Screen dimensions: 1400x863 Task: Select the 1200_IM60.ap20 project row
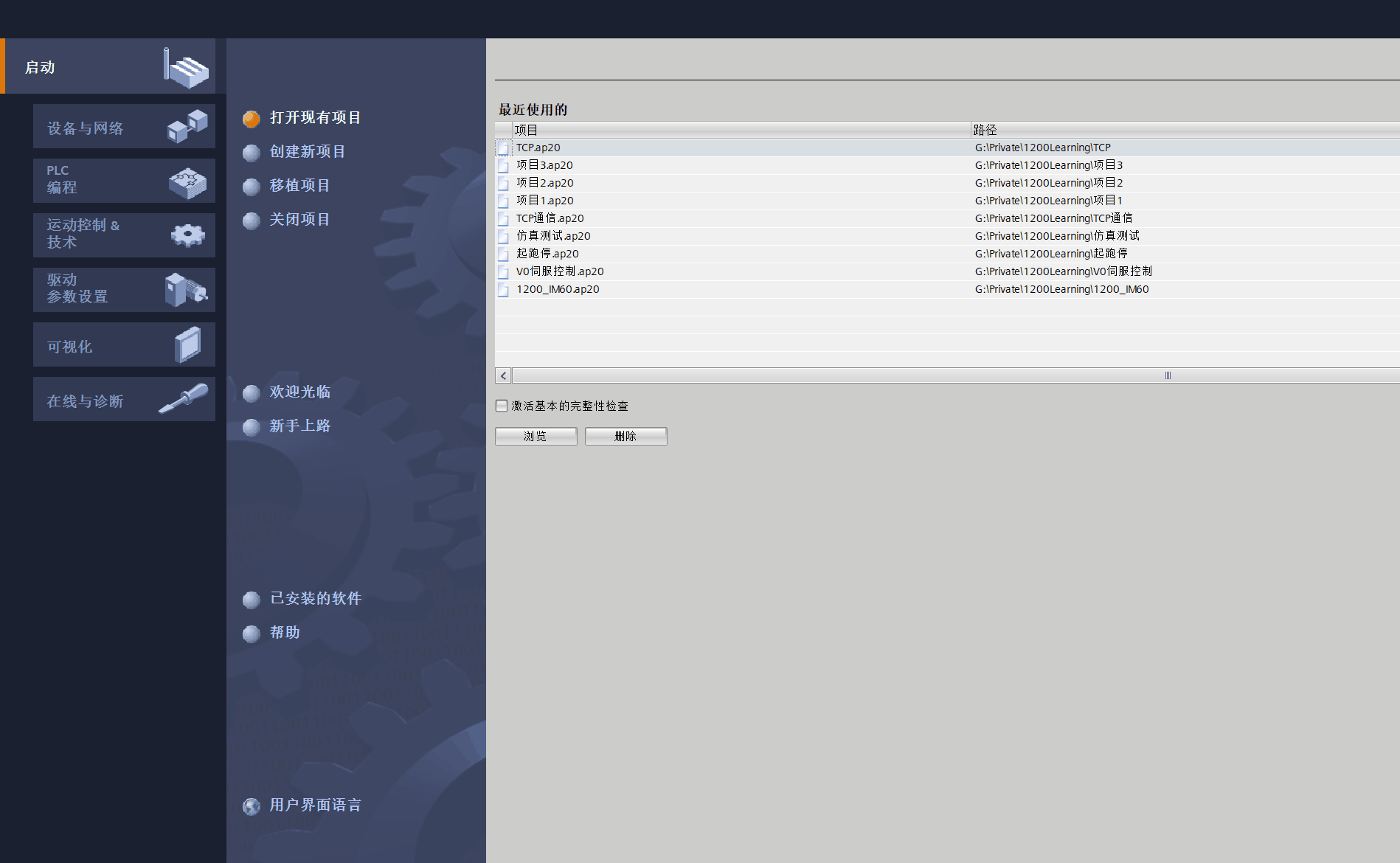click(947, 289)
